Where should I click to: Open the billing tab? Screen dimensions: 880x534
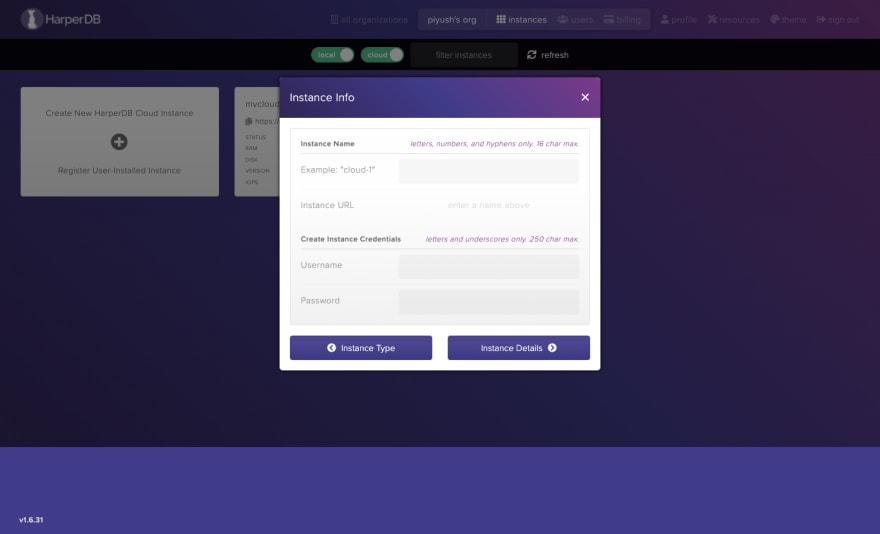(622, 20)
